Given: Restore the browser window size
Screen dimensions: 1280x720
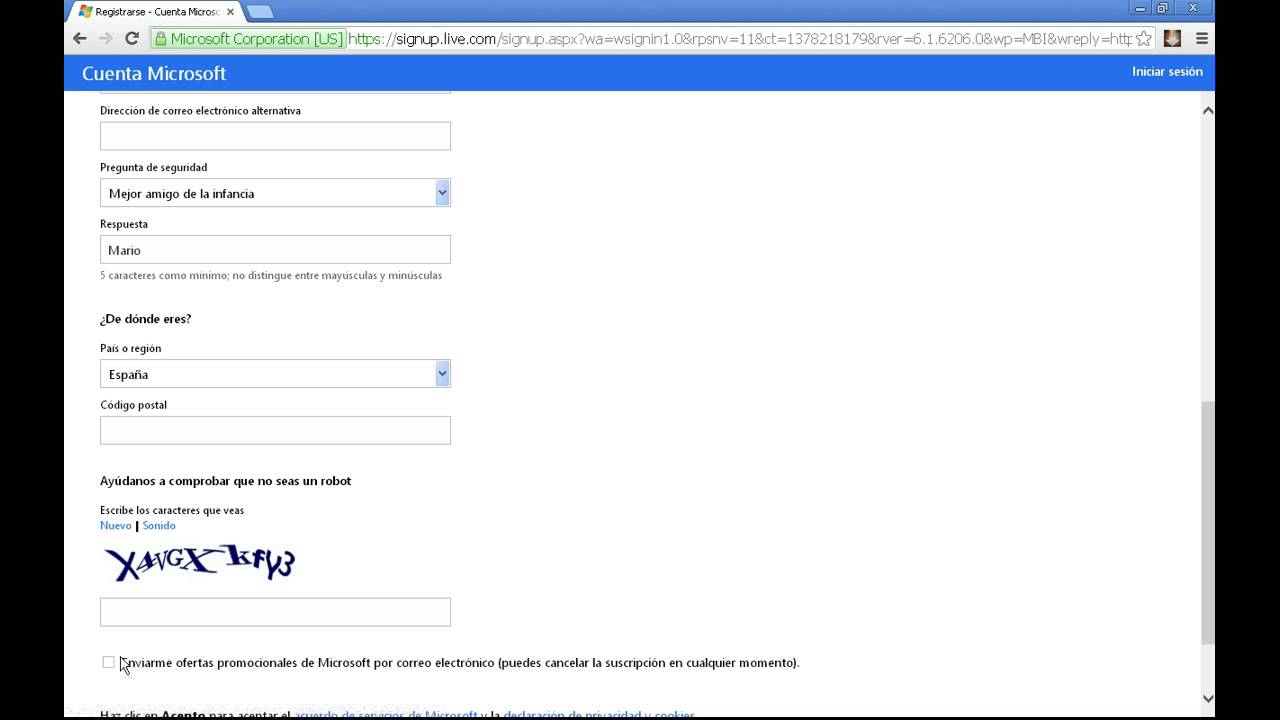Looking at the screenshot, I should 1162,8.
